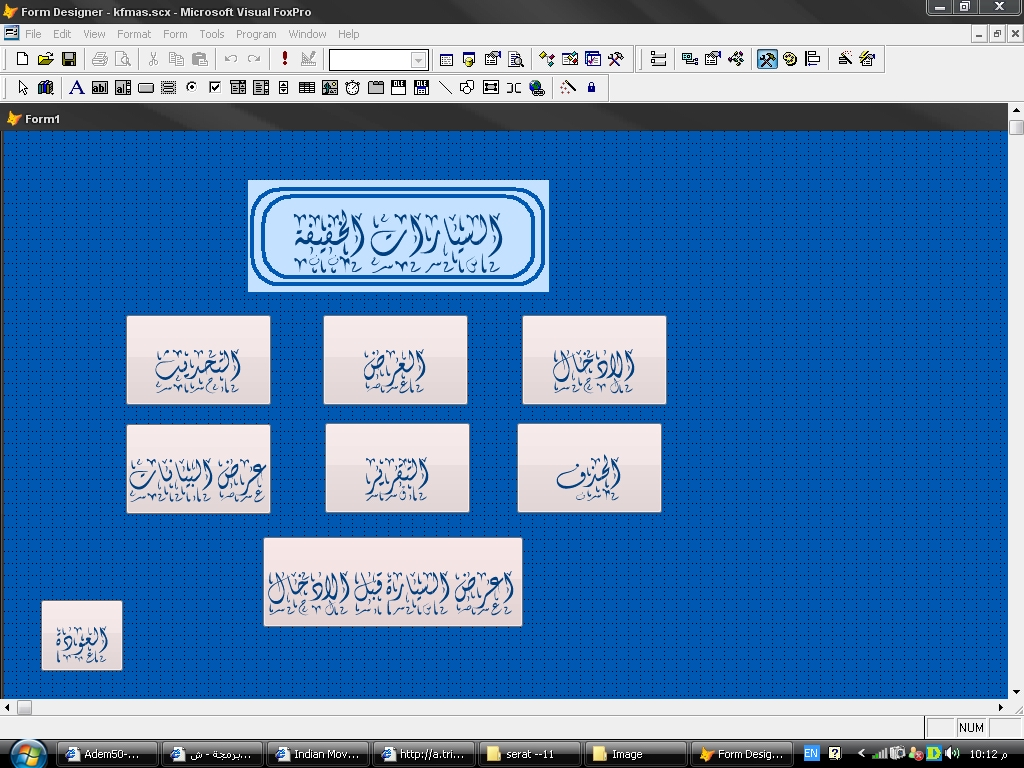Run the form with the red exclamation

coord(285,59)
